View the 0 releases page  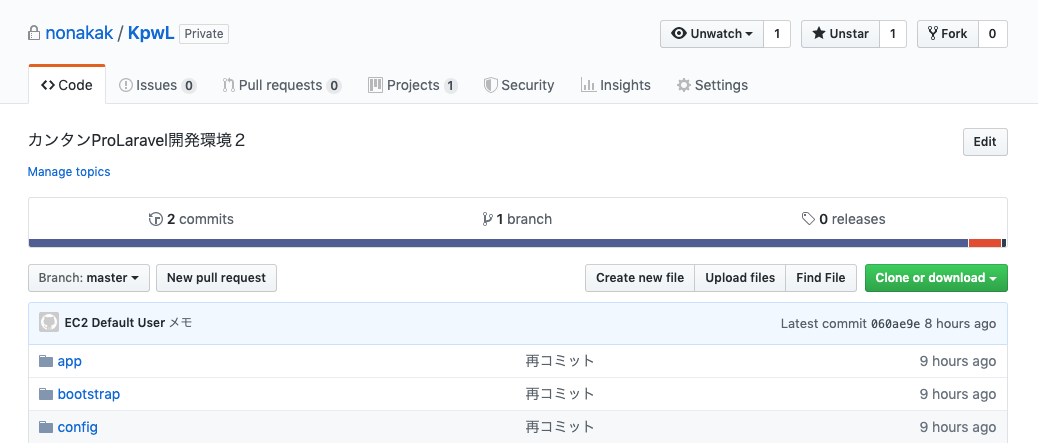pyautogui.click(x=843, y=219)
